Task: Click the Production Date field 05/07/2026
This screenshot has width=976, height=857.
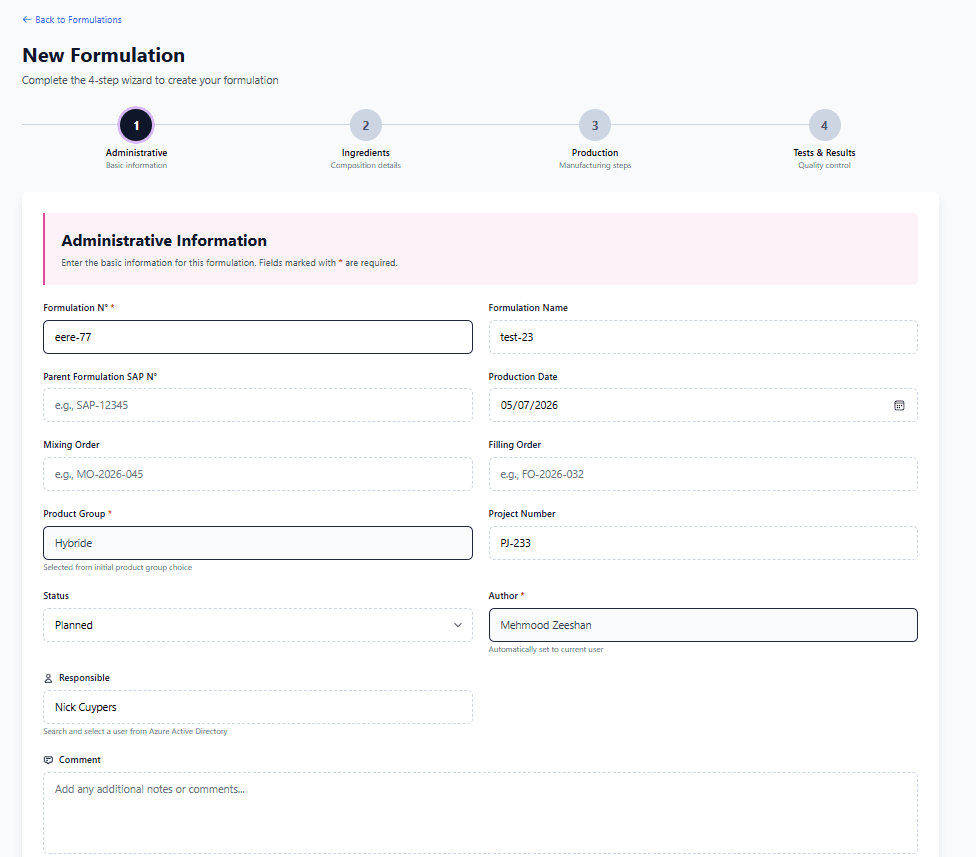Action: [703, 405]
